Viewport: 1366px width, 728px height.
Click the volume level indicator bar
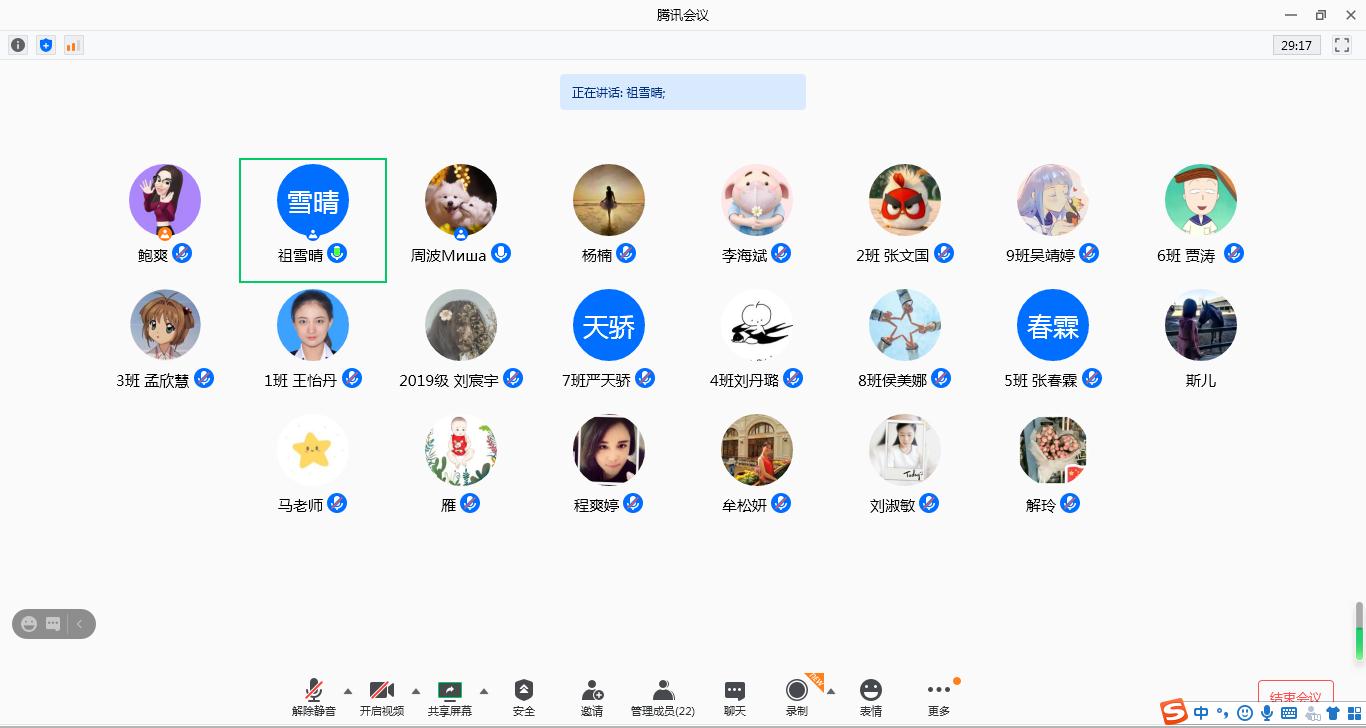click(1360, 631)
